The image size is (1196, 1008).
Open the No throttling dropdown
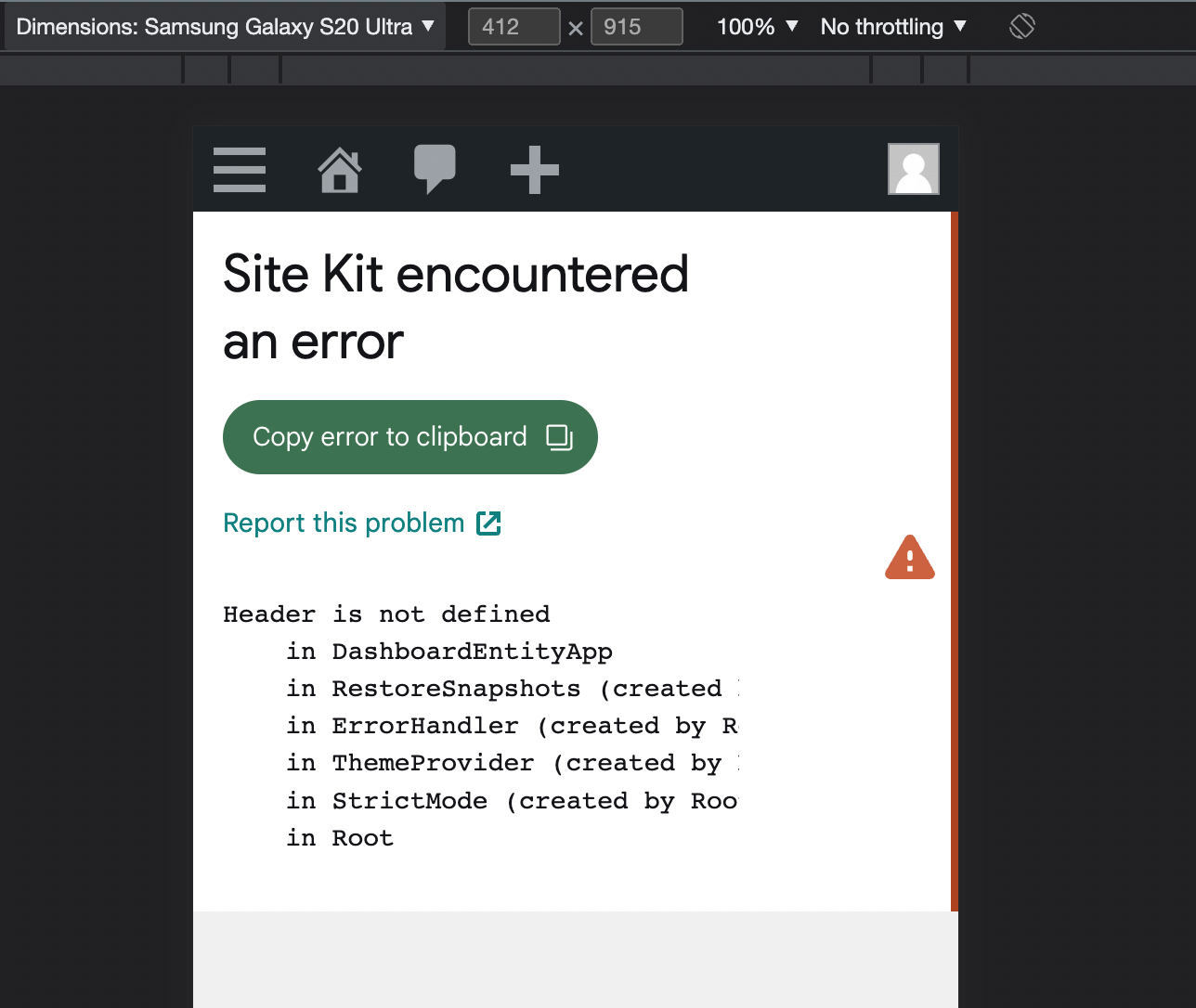(x=893, y=27)
